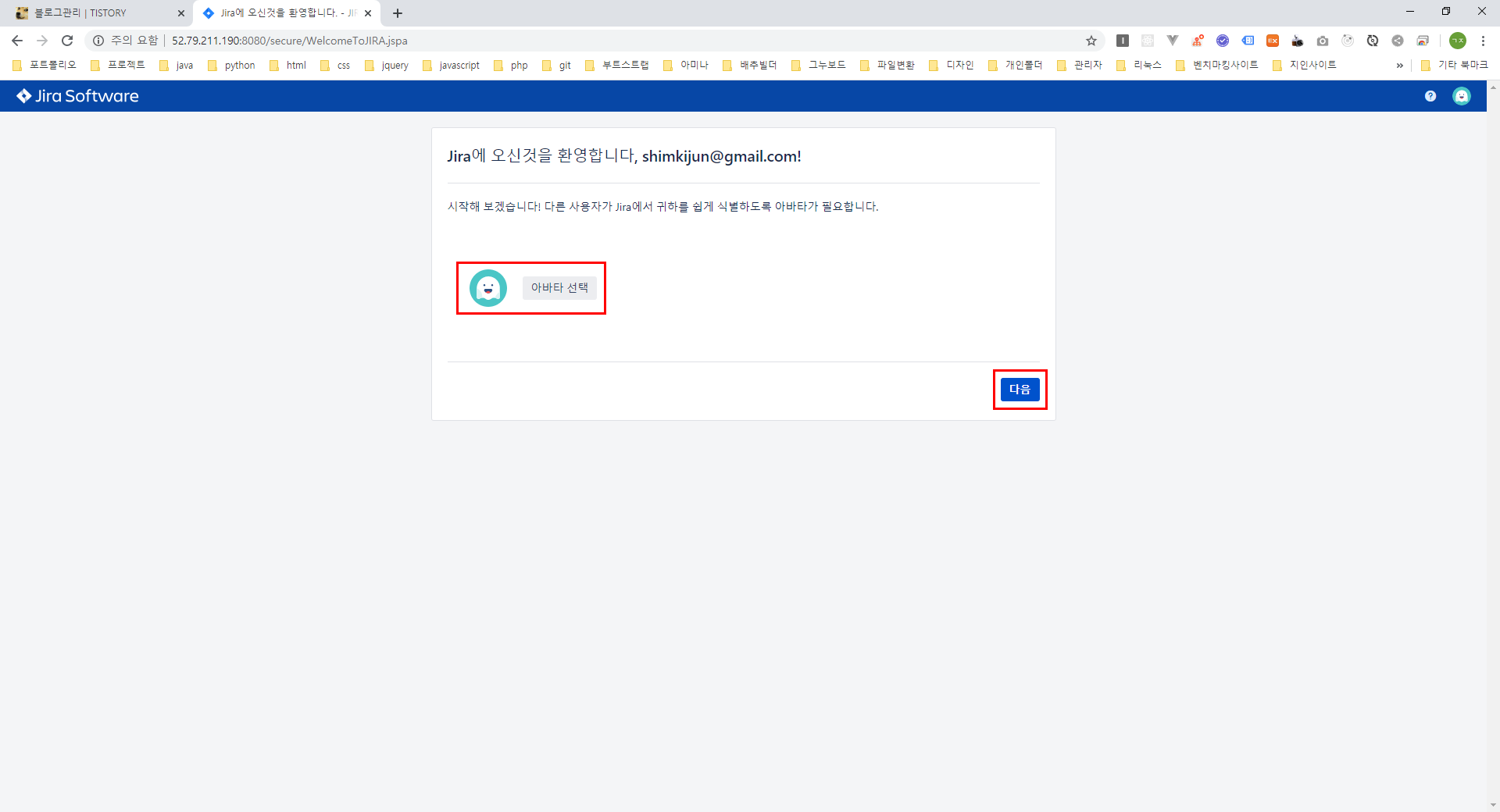Click the Jira Software logo
The width and height of the screenshot is (1500, 812).
(x=77, y=96)
